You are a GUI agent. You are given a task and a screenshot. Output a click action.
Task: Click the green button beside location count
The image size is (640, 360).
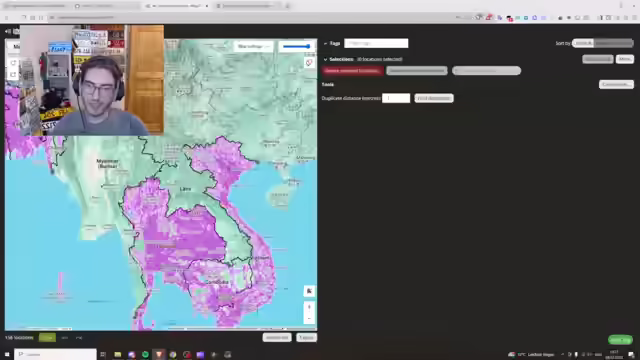[x=47, y=338]
